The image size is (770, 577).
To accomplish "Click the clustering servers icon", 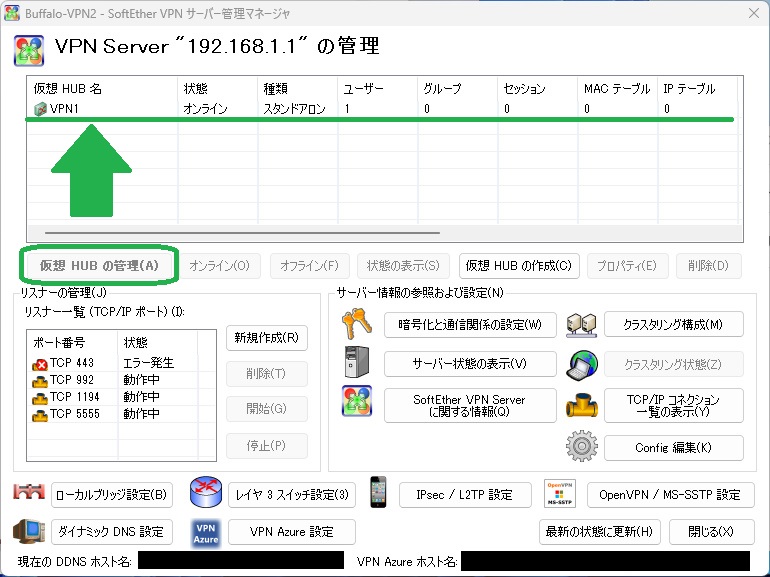I will pos(581,325).
